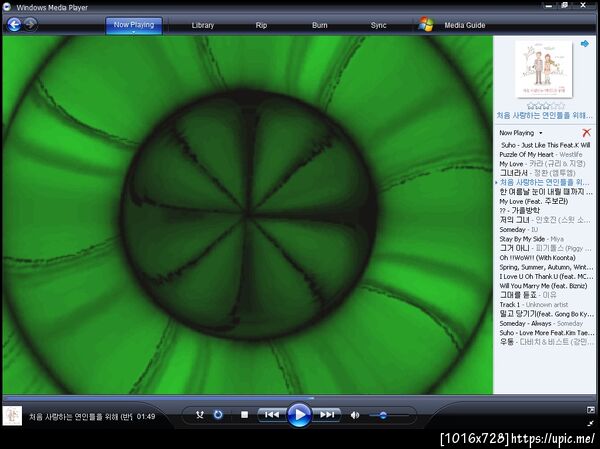Skip to the previous track
The width and height of the screenshot is (600, 449).
[x=272, y=415]
